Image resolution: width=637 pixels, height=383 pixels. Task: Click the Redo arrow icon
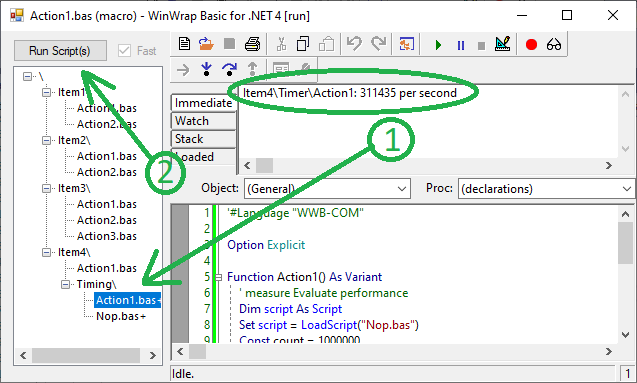[379, 44]
